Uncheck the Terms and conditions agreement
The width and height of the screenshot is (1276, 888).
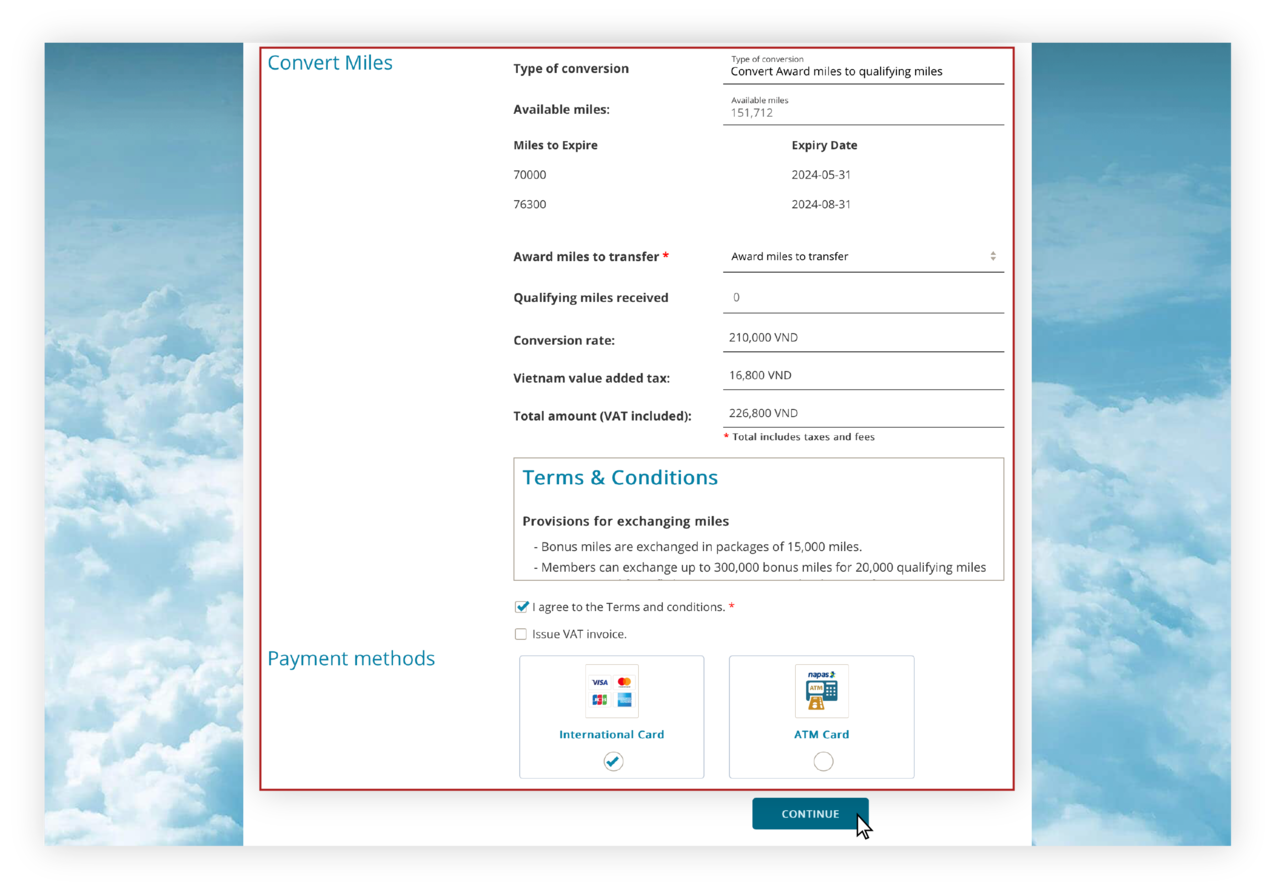point(521,606)
